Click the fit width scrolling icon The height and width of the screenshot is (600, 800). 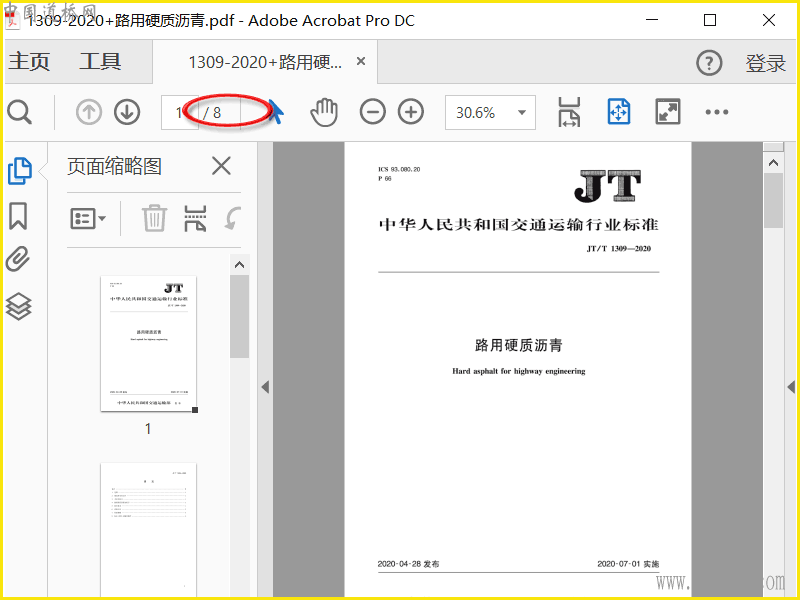pos(569,112)
